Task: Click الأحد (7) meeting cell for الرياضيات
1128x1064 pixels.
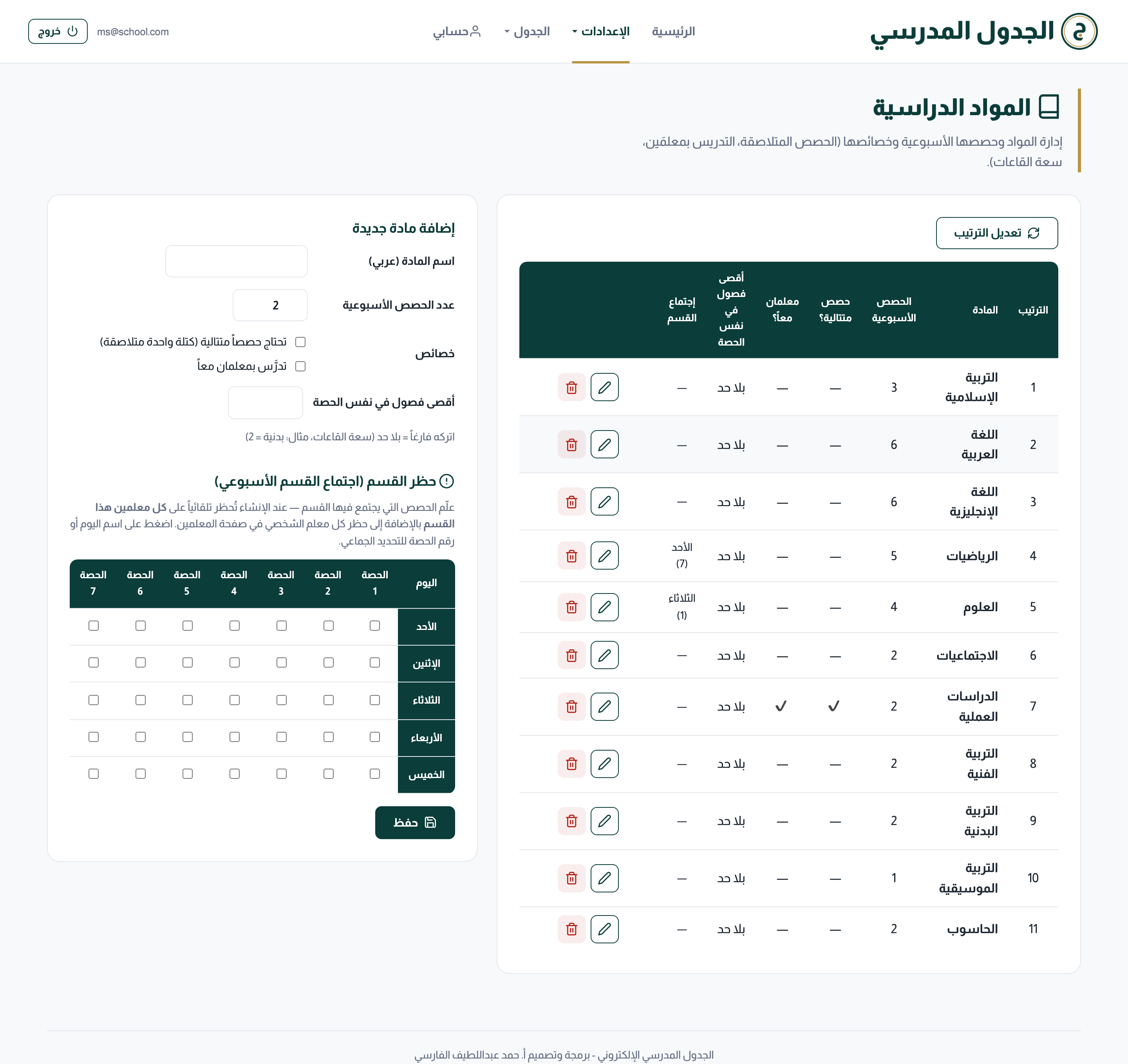Action: 681,556
